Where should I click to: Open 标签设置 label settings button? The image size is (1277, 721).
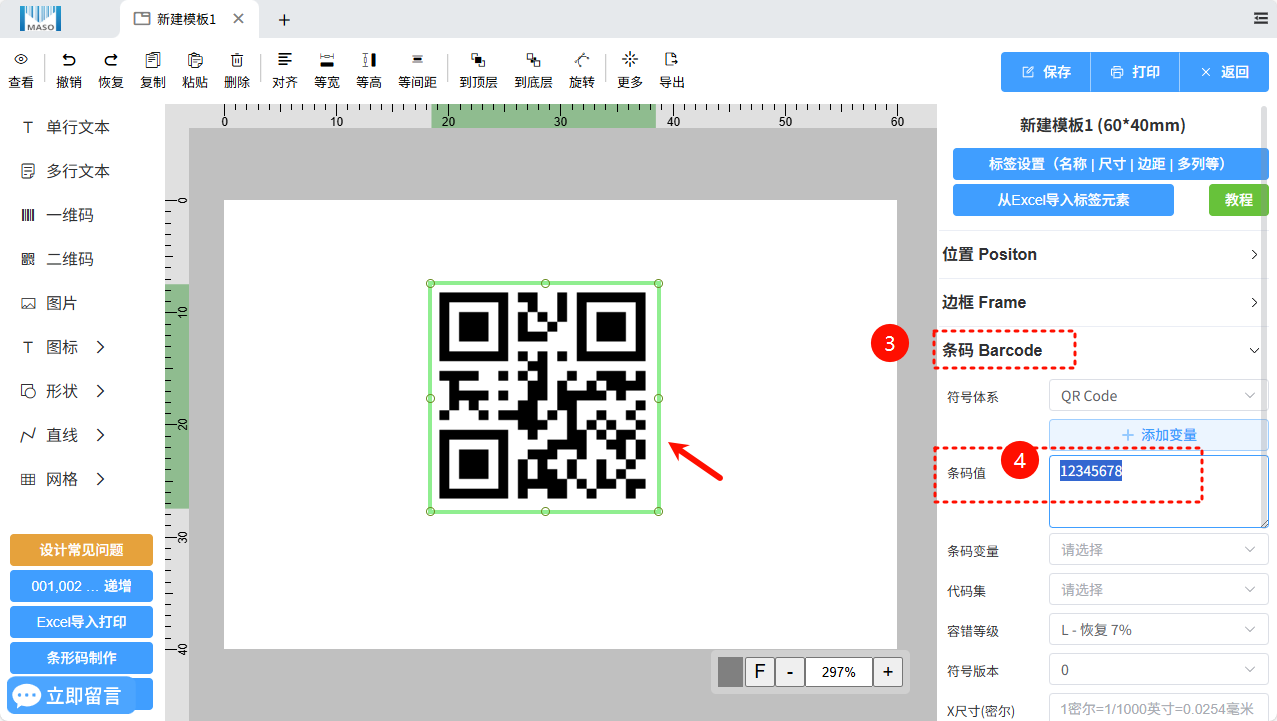[x=1111, y=164]
